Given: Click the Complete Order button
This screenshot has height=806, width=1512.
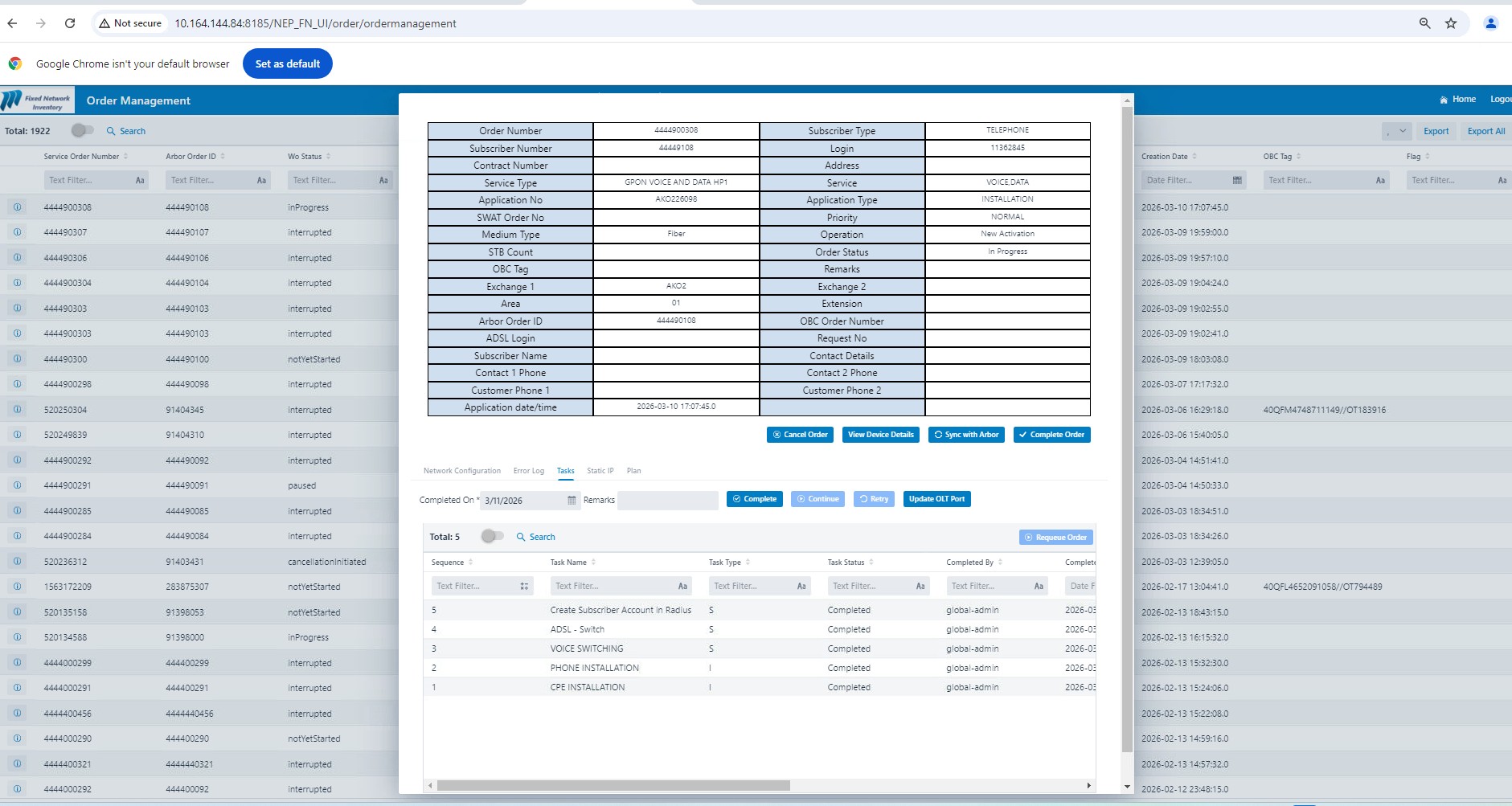Looking at the screenshot, I should [x=1051, y=435].
